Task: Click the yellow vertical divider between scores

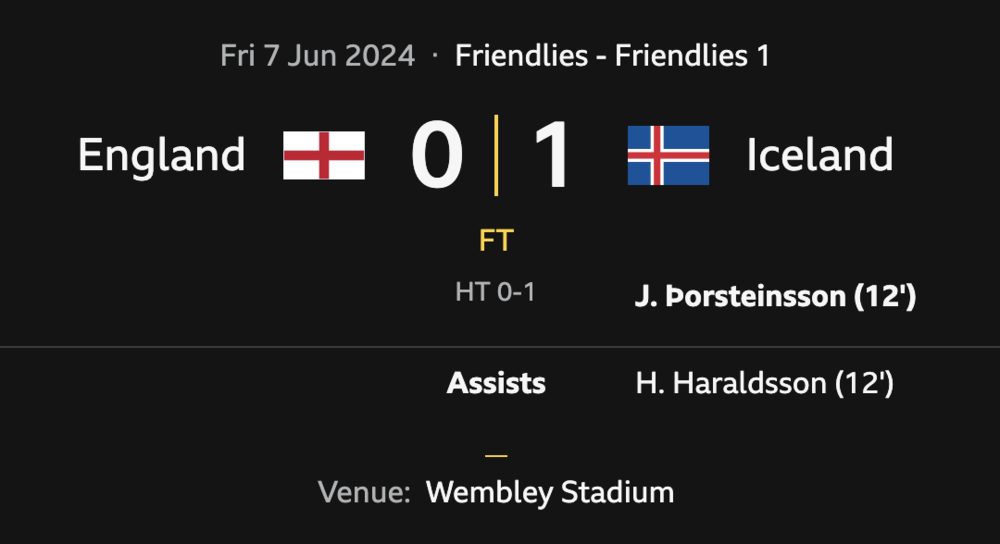Action: (496, 155)
